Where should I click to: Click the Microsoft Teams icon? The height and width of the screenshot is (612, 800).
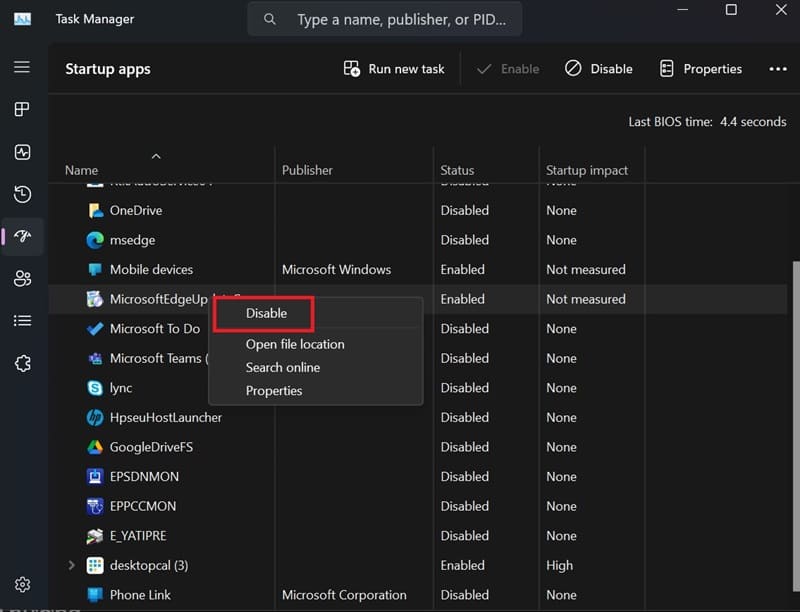(x=95, y=358)
